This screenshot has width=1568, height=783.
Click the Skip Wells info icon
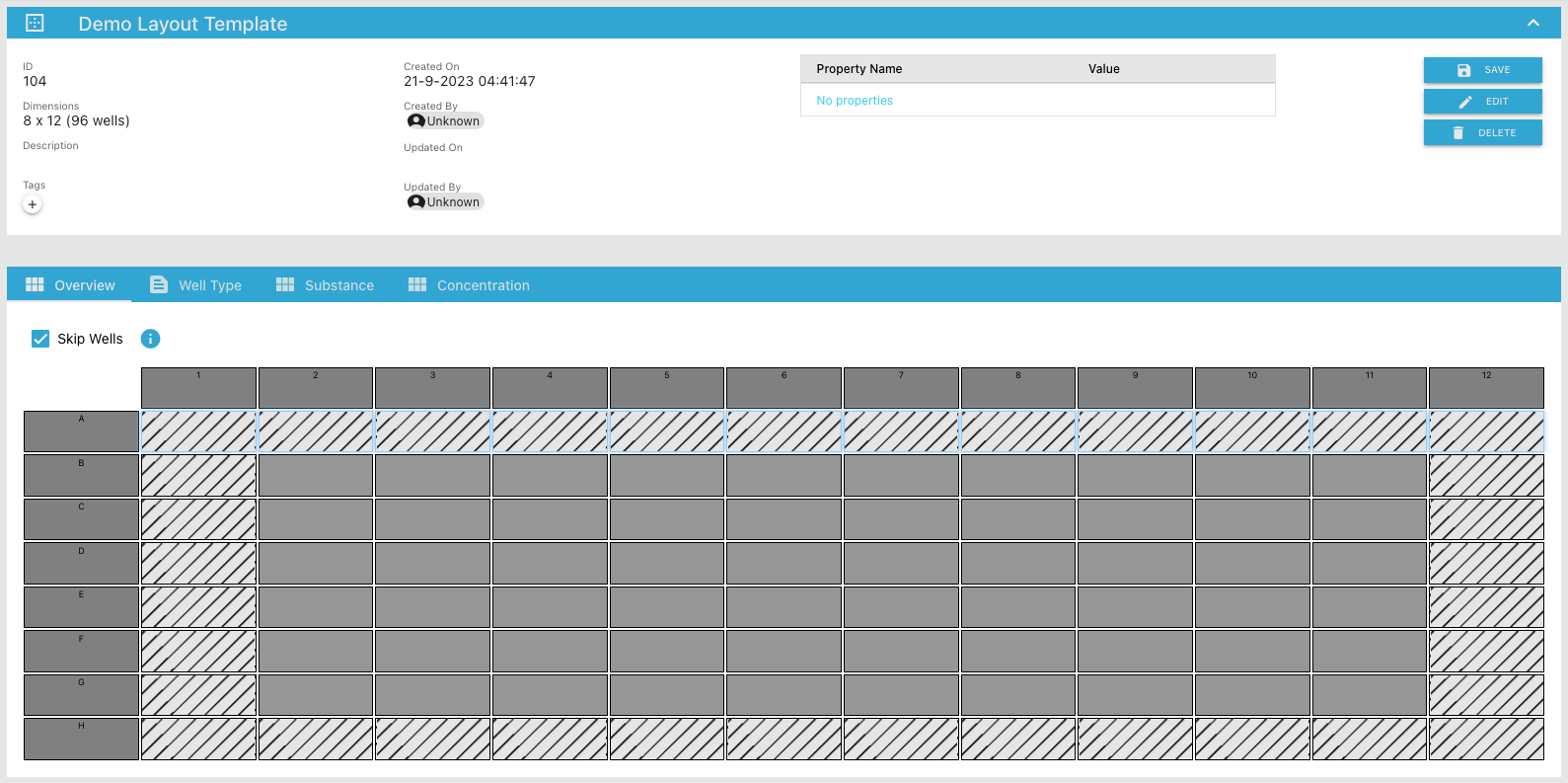(150, 339)
